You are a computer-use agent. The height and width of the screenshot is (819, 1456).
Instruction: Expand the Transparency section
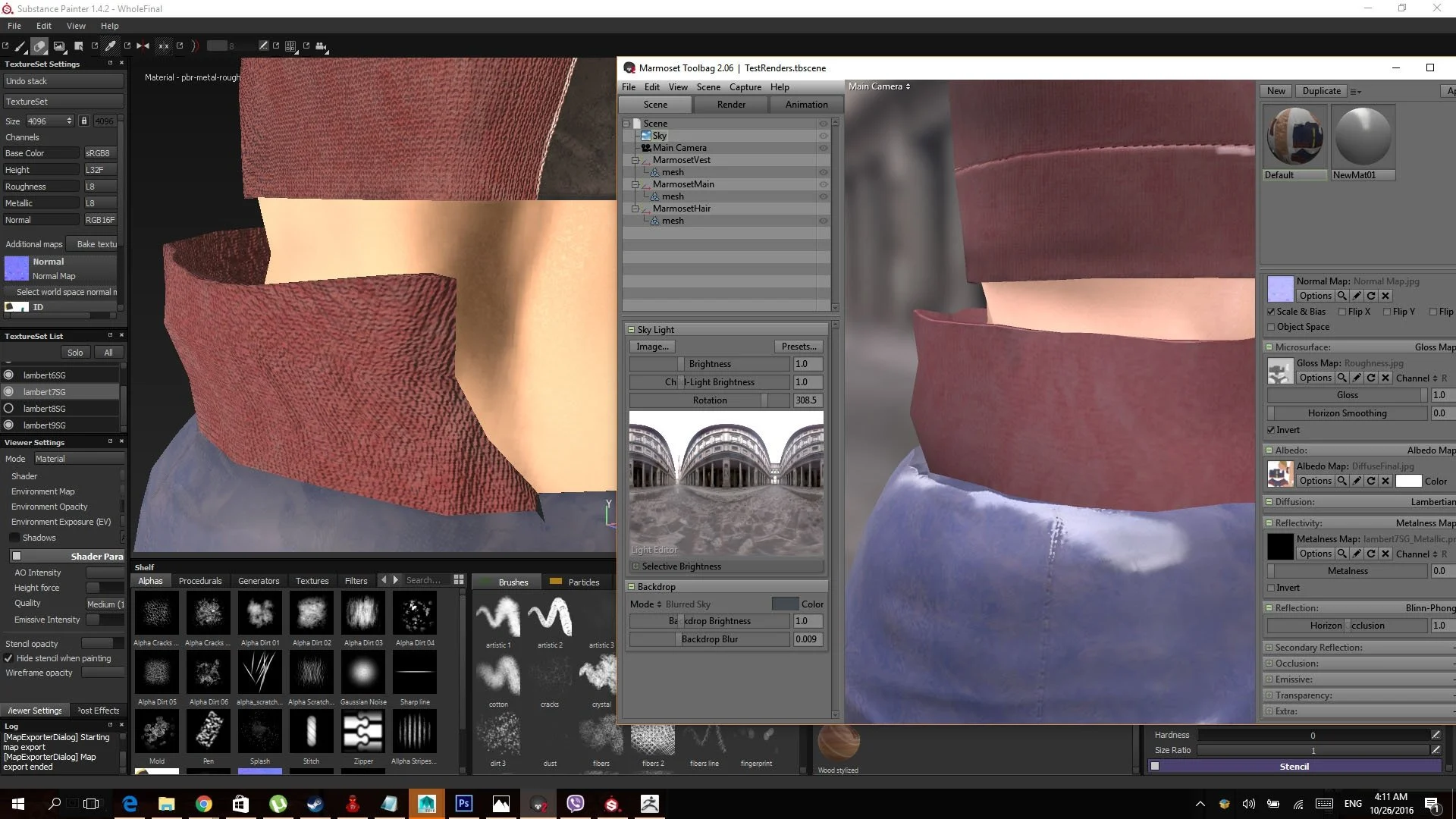click(x=1269, y=695)
